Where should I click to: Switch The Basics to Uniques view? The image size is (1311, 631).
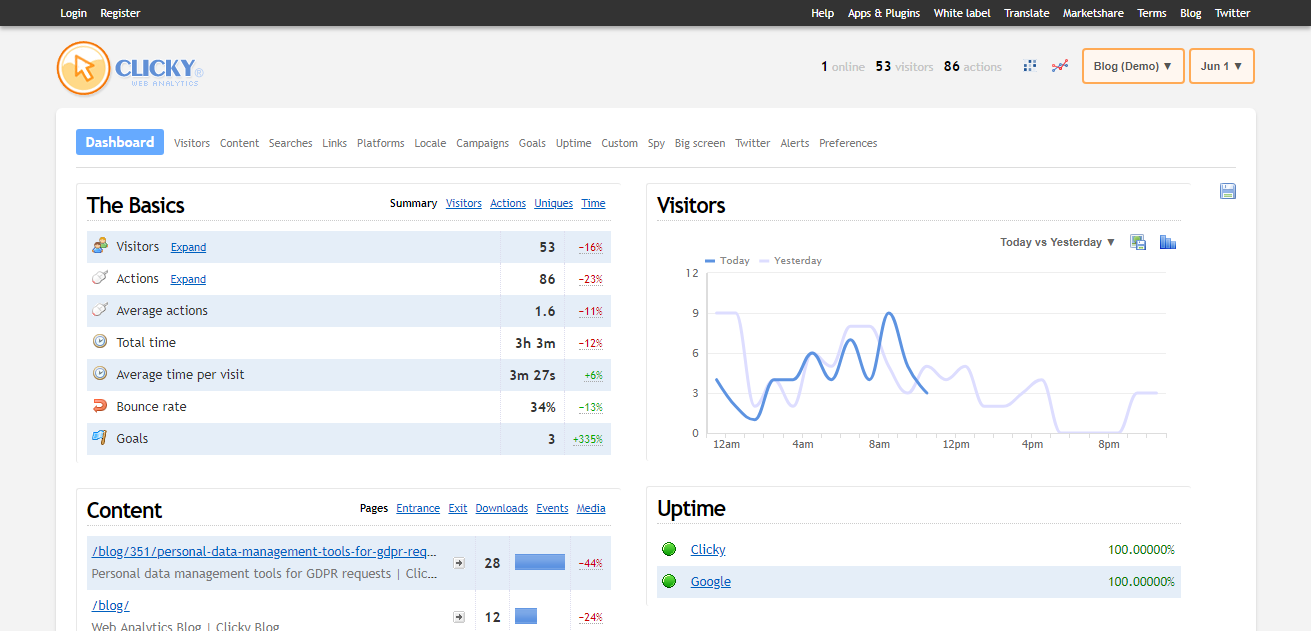554,203
